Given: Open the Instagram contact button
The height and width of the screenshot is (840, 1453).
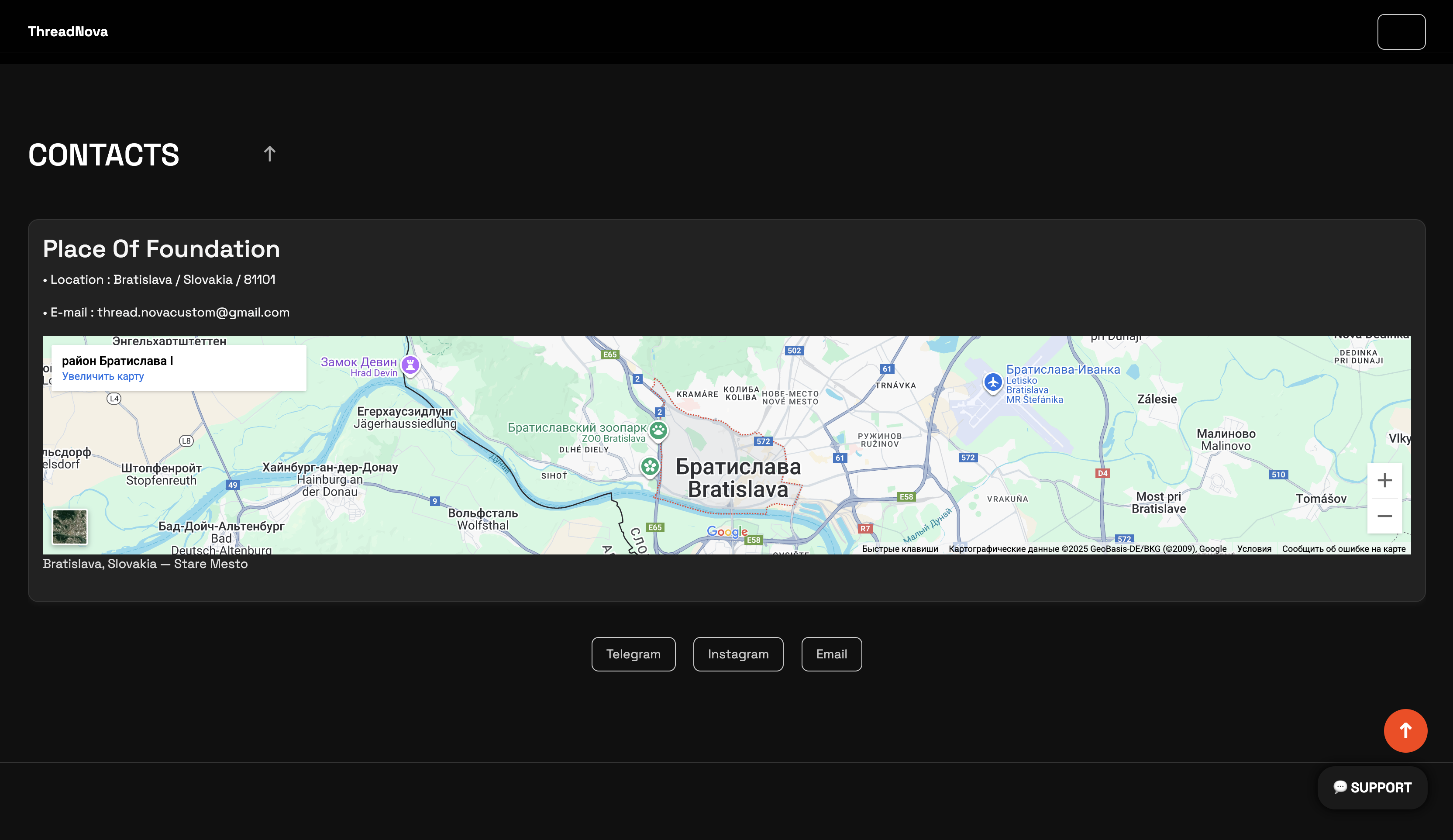Looking at the screenshot, I should (x=737, y=654).
